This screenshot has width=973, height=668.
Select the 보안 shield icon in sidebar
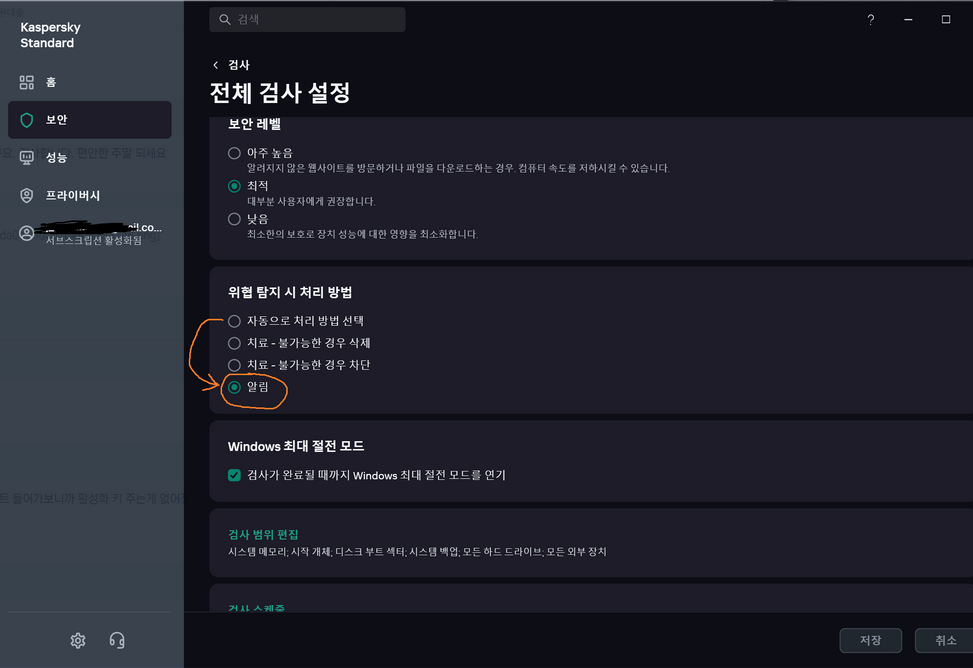click(x=27, y=120)
